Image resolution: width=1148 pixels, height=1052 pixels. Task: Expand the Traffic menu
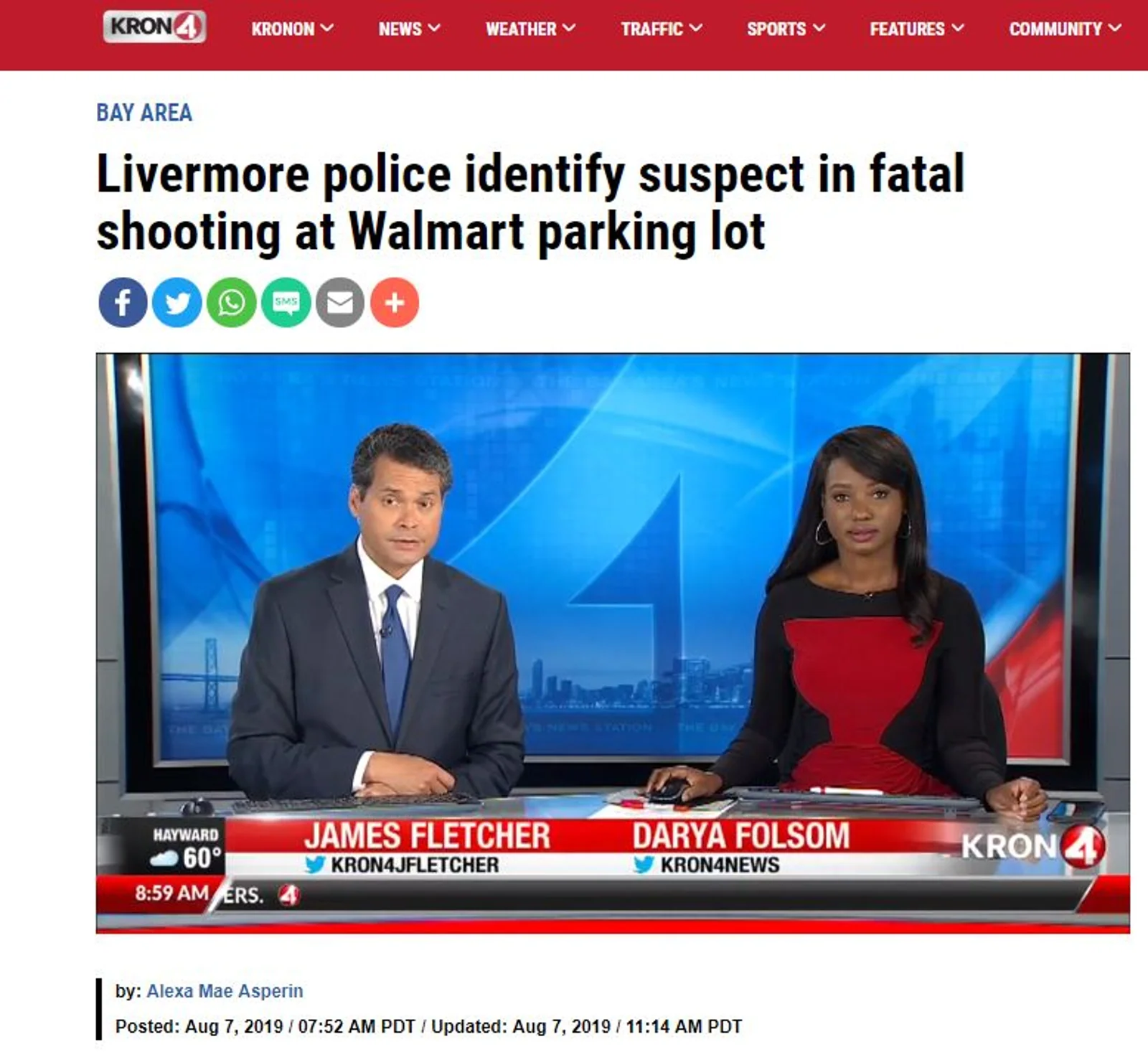pyautogui.click(x=662, y=29)
